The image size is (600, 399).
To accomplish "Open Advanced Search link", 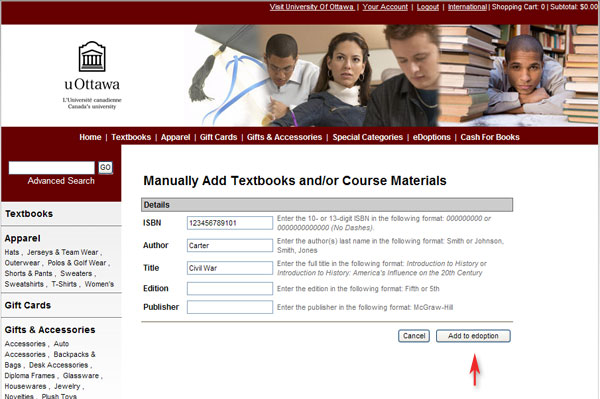I will coord(61,181).
